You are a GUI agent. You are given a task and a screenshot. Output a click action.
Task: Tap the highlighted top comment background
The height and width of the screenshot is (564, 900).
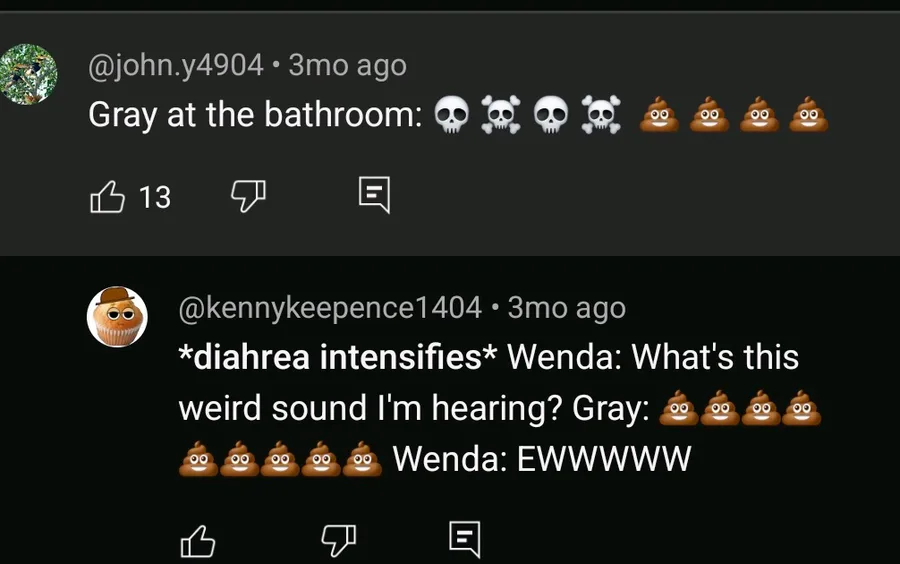450,134
